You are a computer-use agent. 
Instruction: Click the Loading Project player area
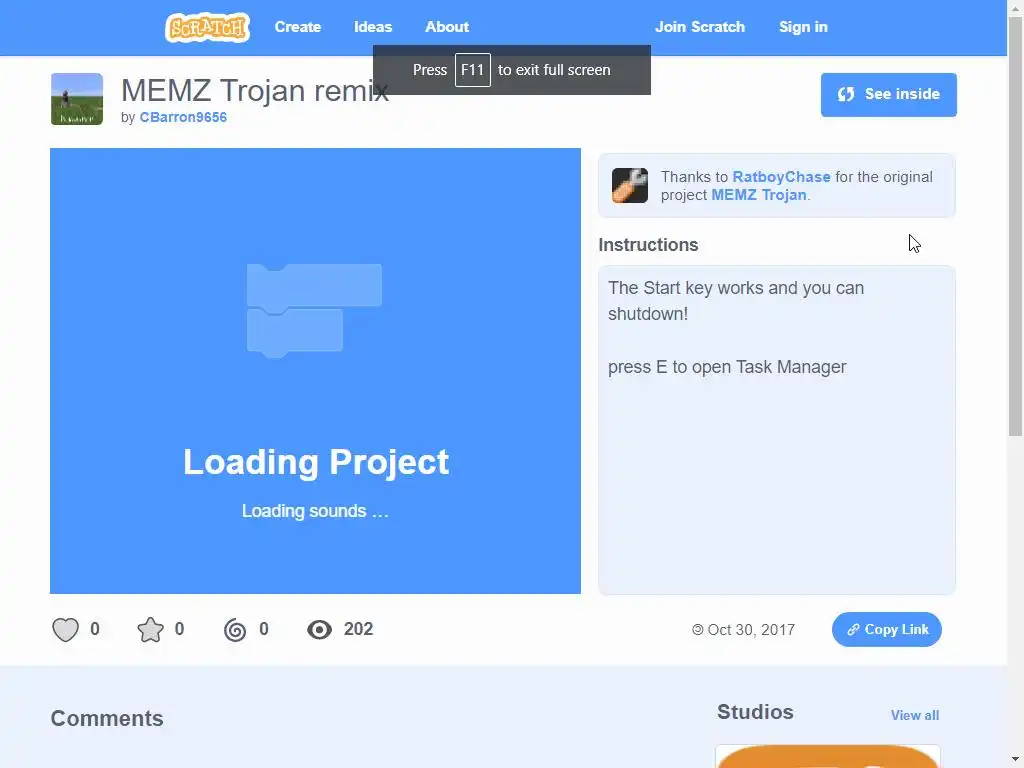[x=315, y=371]
